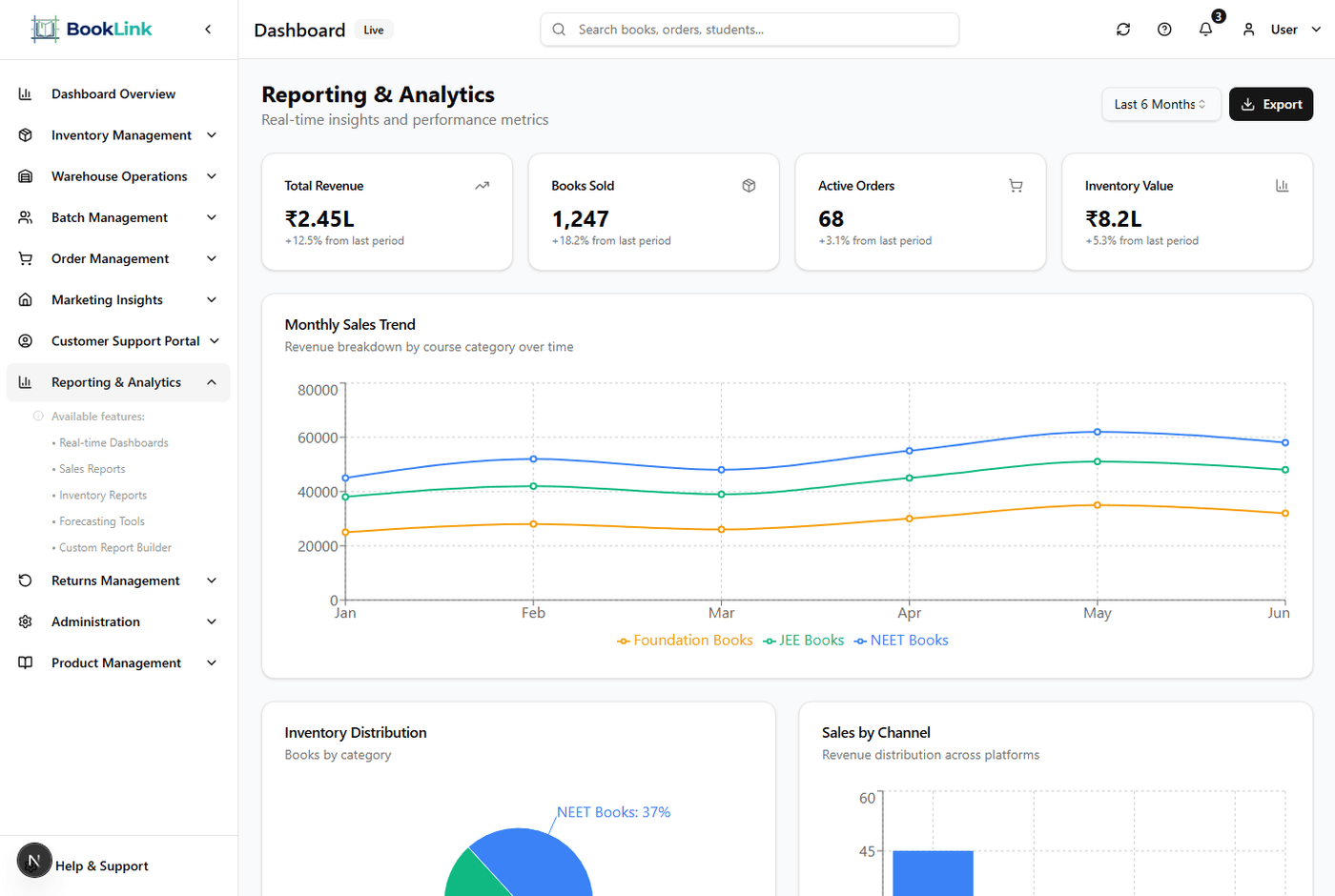The width and height of the screenshot is (1335, 896).
Task: Click the Export button
Action: (x=1271, y=104)
